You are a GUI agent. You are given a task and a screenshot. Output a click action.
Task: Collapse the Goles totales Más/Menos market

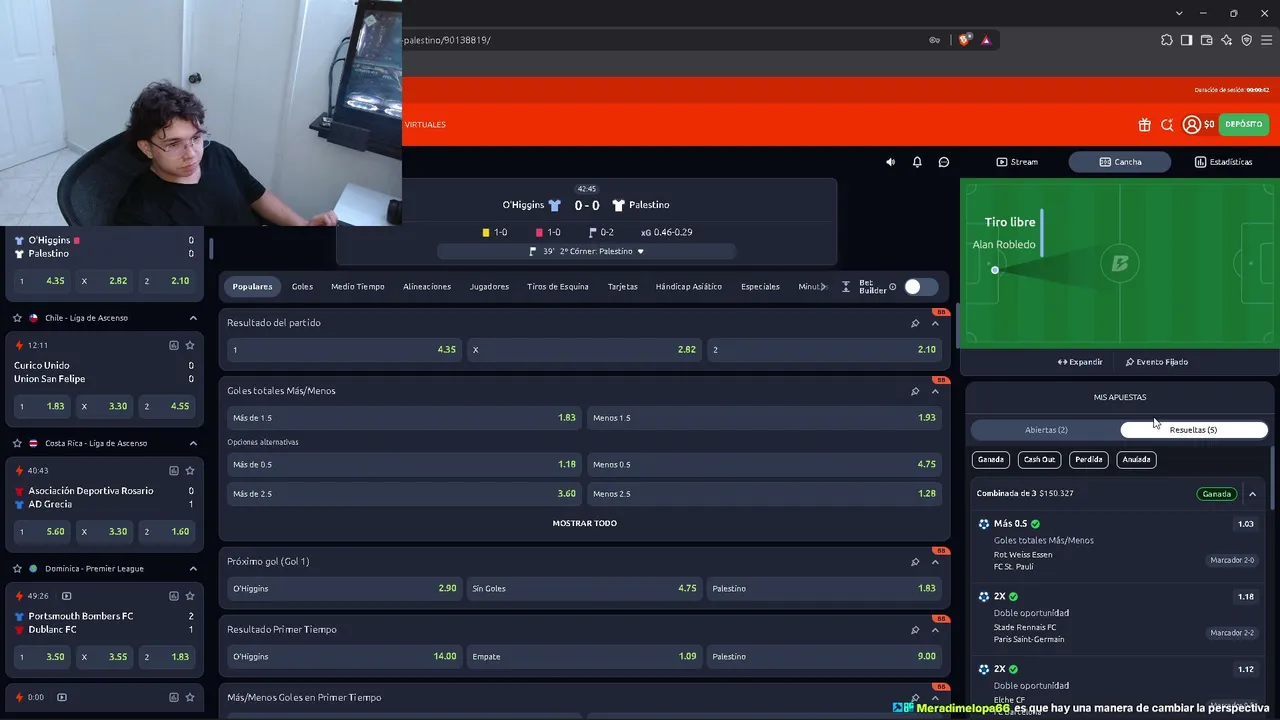pyautogui.click(x=935, y=391)
